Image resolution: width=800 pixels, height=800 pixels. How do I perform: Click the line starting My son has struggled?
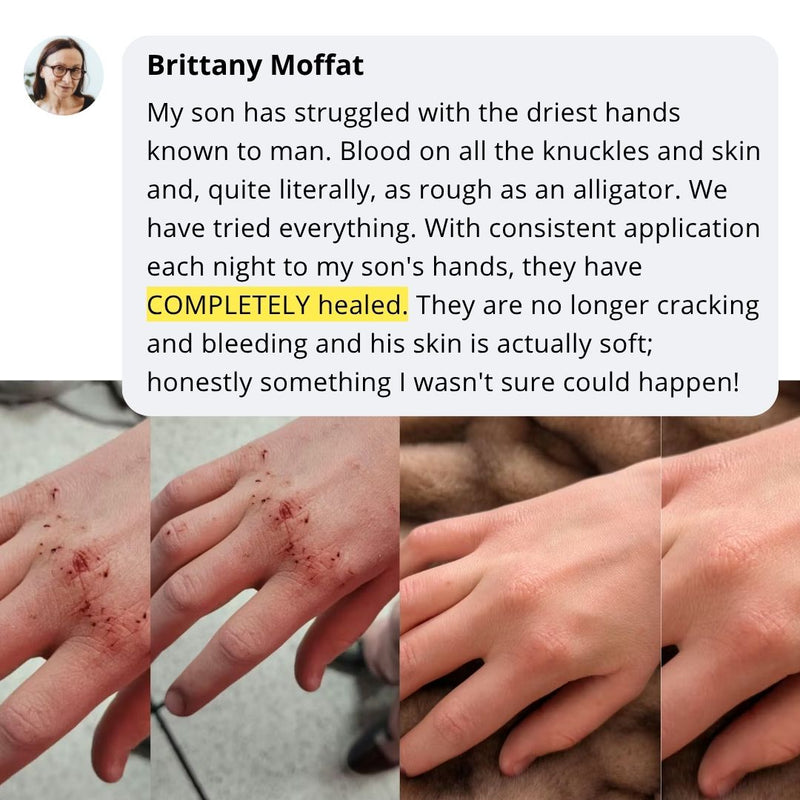413,113
